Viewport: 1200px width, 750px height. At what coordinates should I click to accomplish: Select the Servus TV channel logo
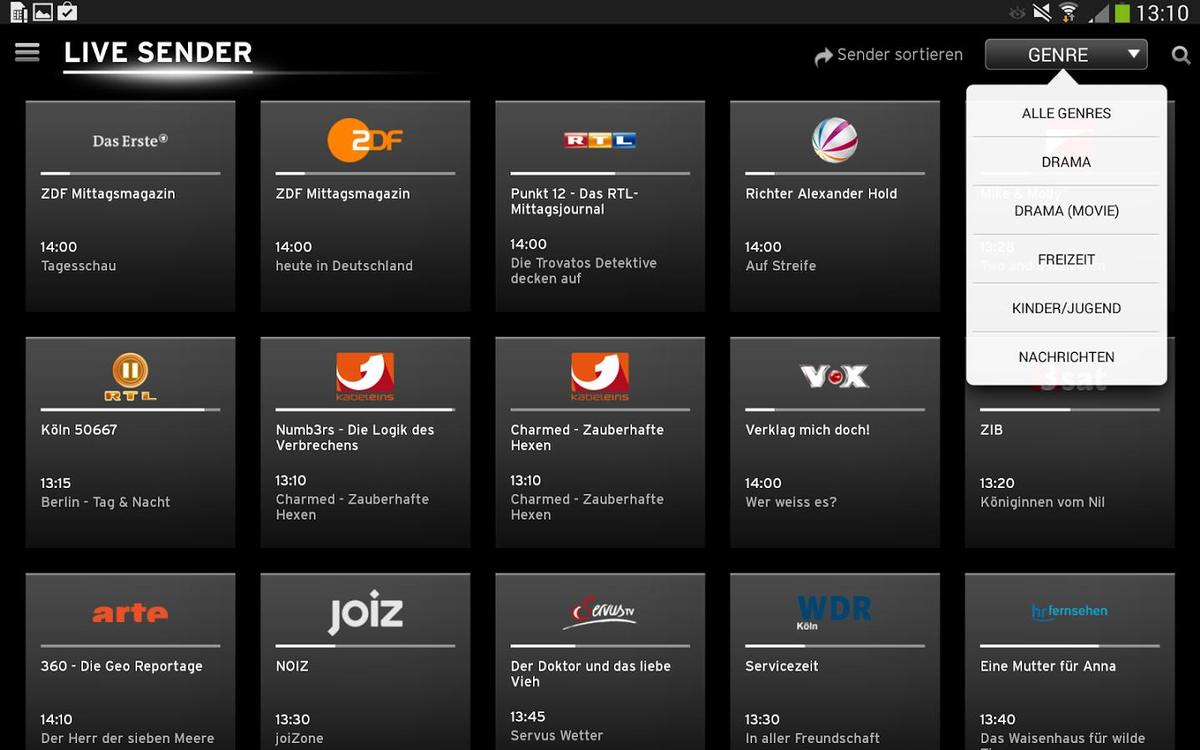[x=600, y=612]
